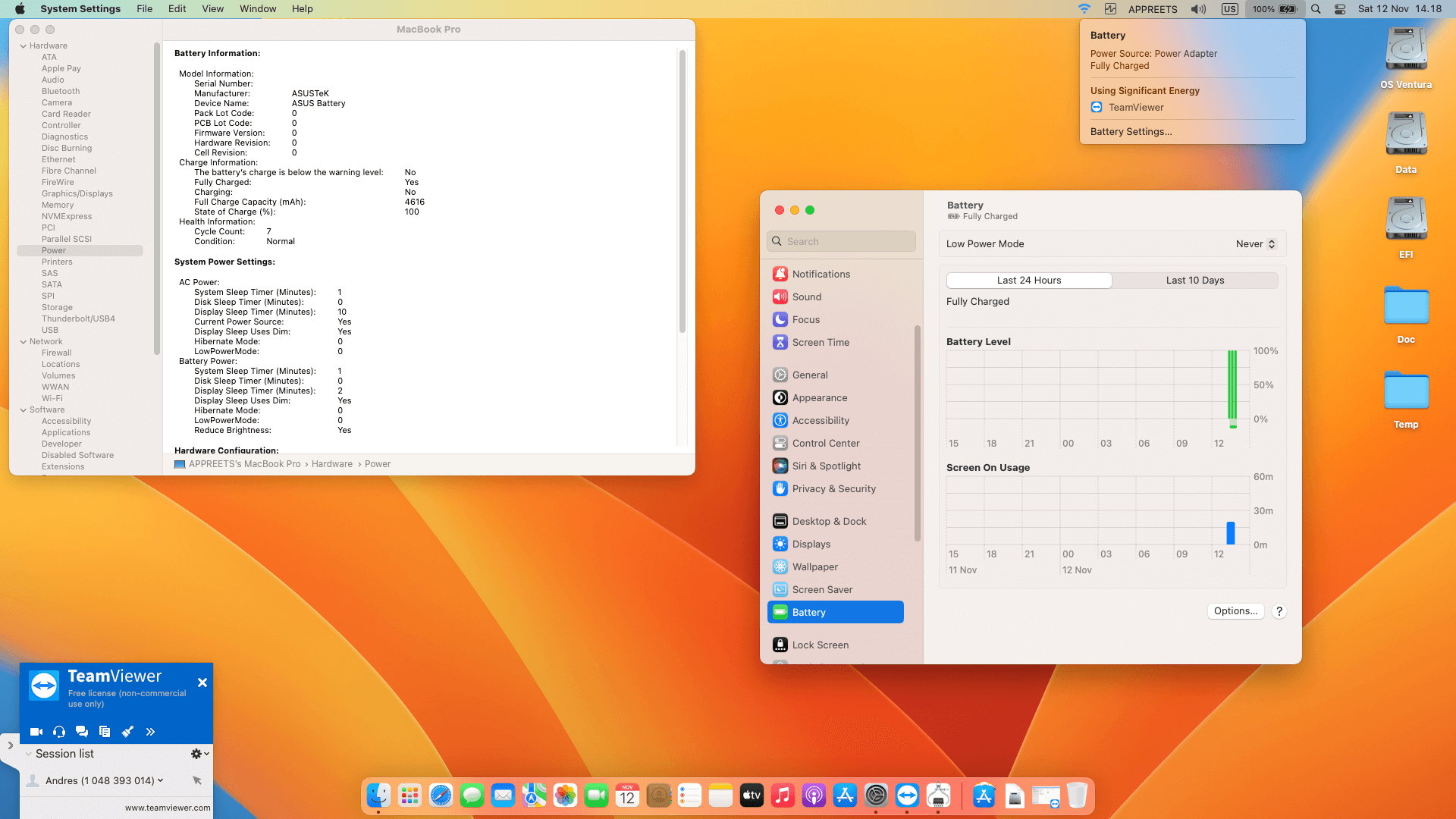
Task: Open Trash in the Dock
Action: [1077, 795]
